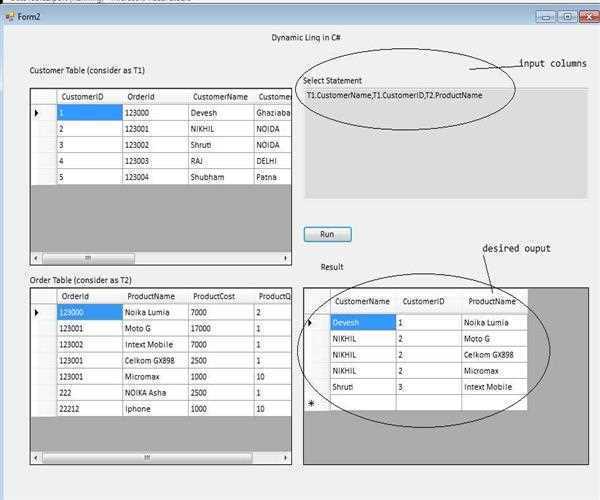Image resolution: width=600 pixels, height=500 pixels.
Task: Click the Intext Mobile cell in Result grid
Action: click(x=492, y=386)
